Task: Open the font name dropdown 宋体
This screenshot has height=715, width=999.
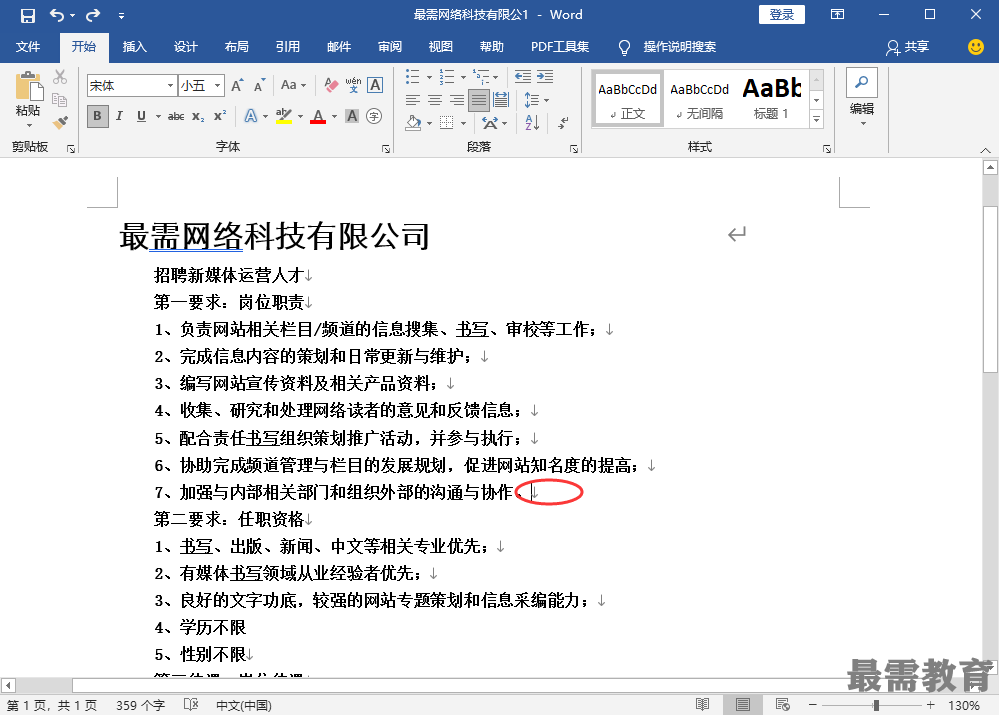Action: click(170, 85)
